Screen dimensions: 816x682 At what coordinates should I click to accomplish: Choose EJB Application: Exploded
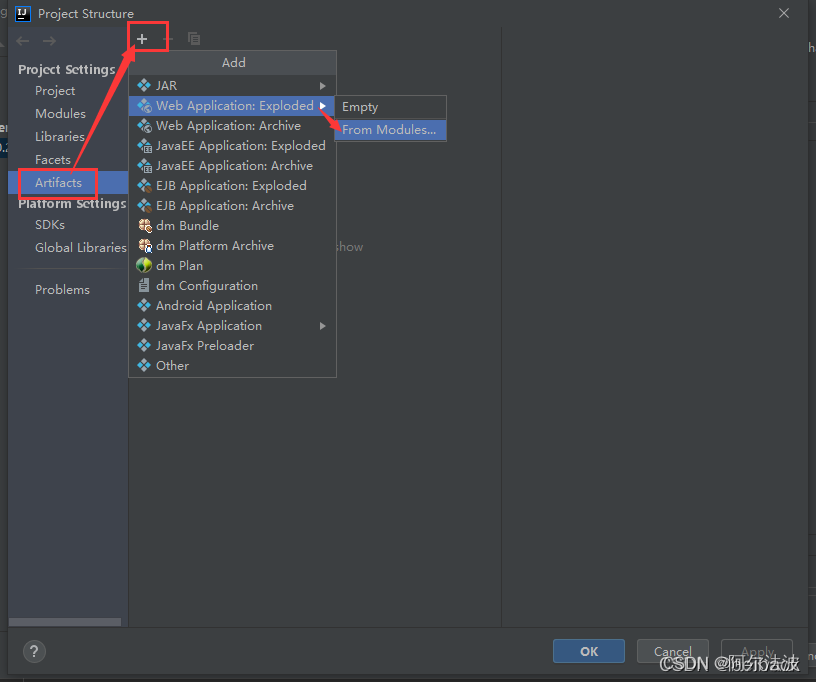(x=232, y=186)
